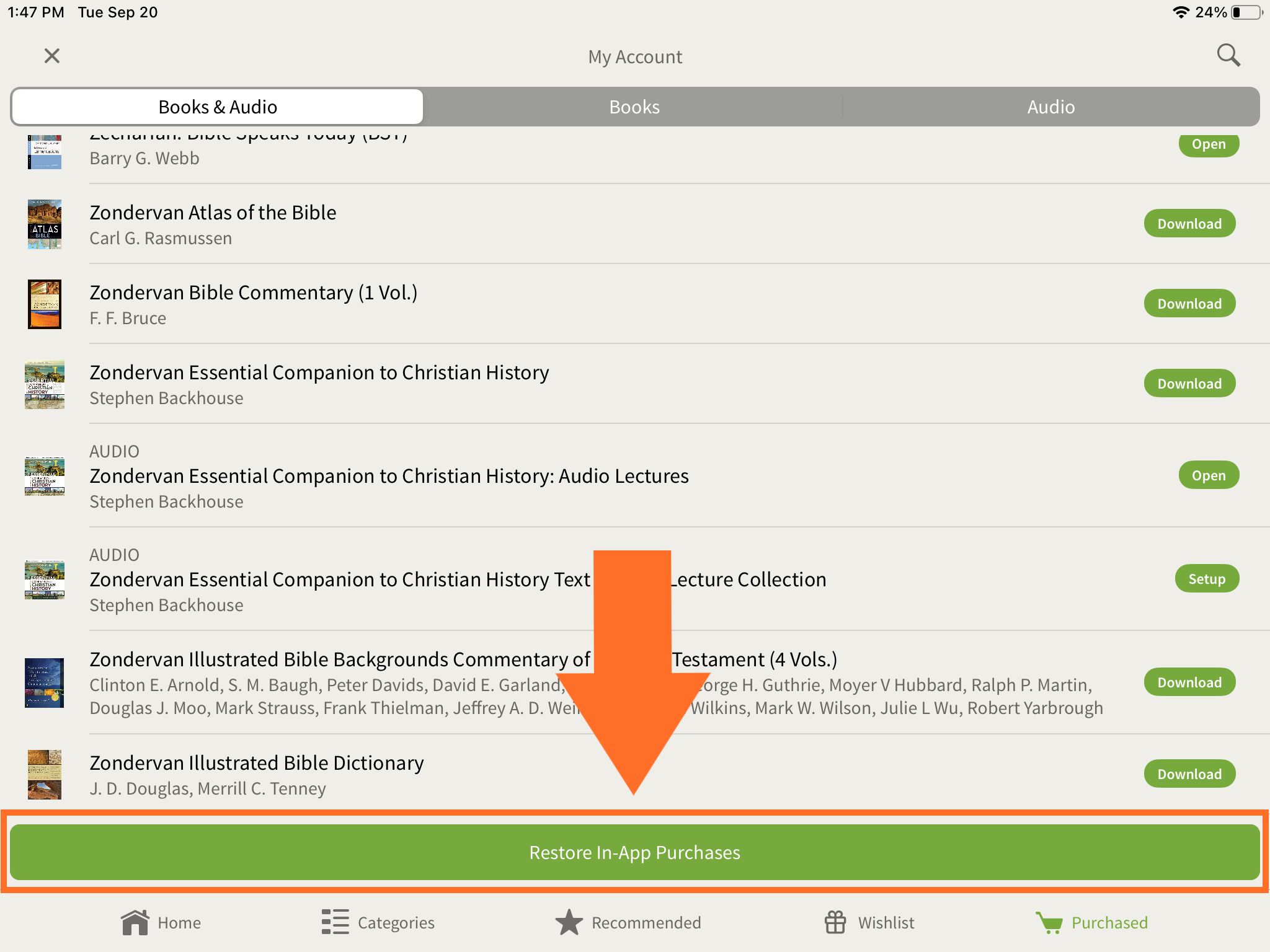Download Illustrated Bible Backgrounds Commentary
This screenshot has height=952, width=1270.
tap(1189, 682)
